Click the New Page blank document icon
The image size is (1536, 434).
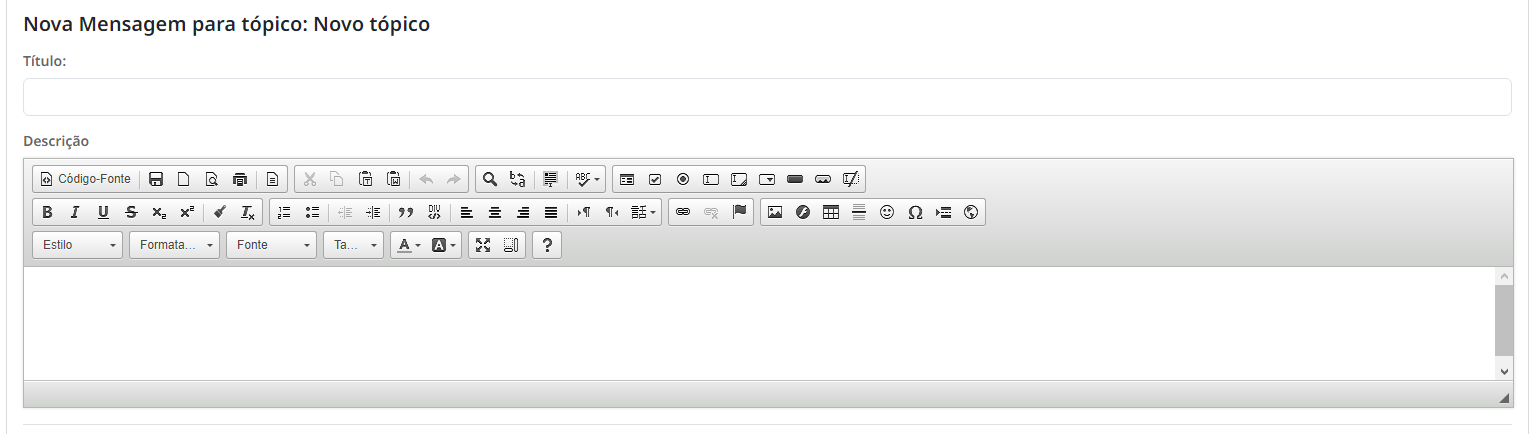(184, 179)
